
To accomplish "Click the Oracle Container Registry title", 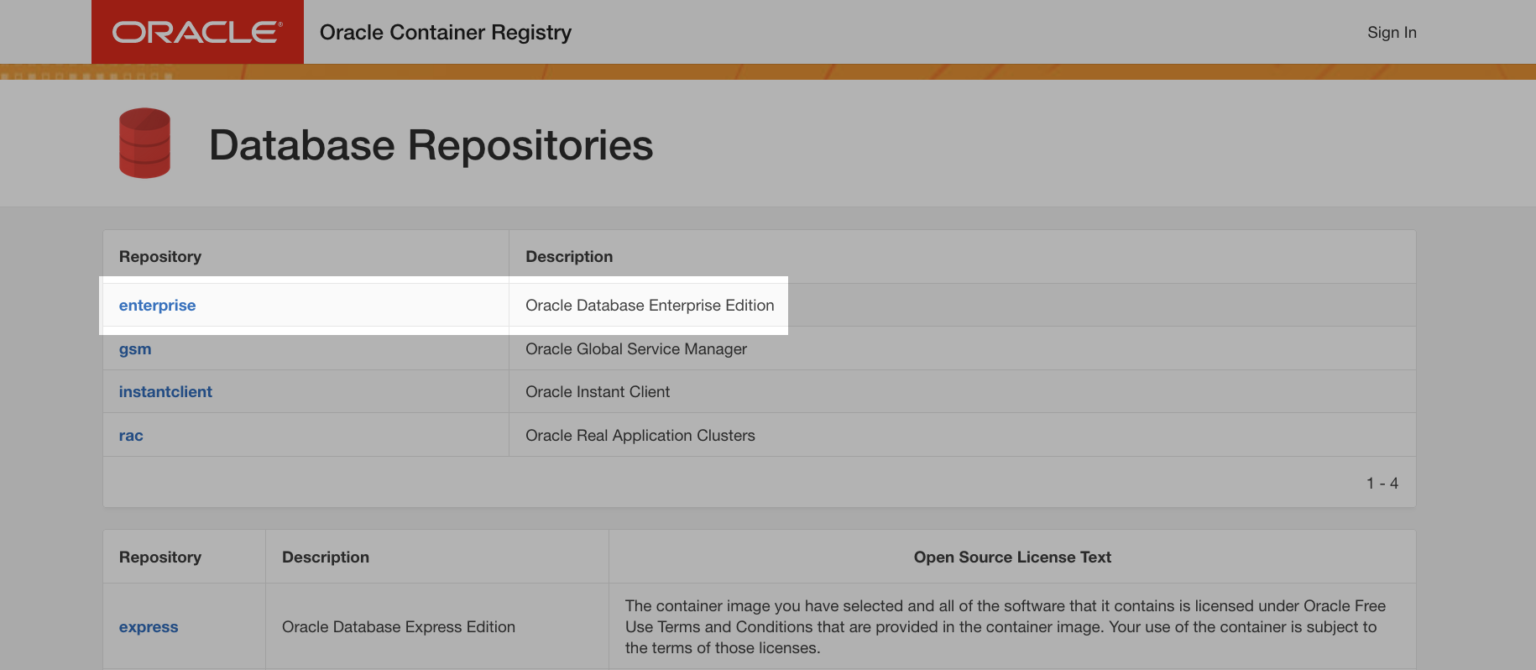I will (x=445, y=32).
